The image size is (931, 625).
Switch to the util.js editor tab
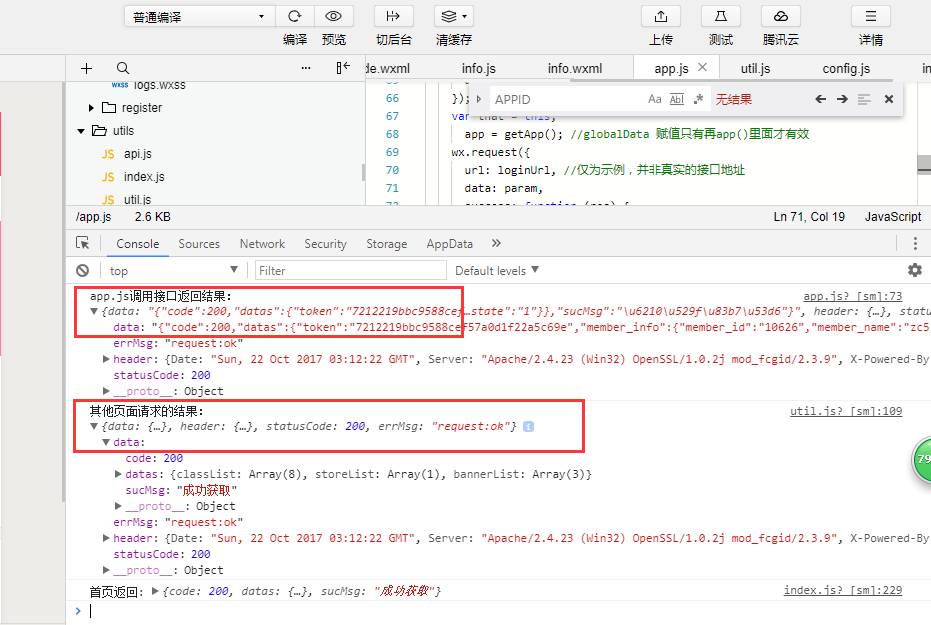click(755, 68)
